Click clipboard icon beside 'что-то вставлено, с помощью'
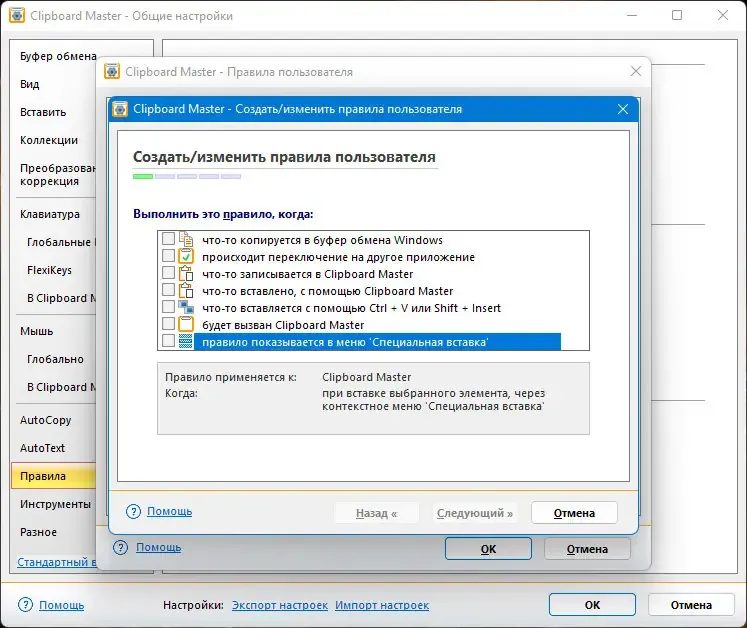 tap(186, 290)
